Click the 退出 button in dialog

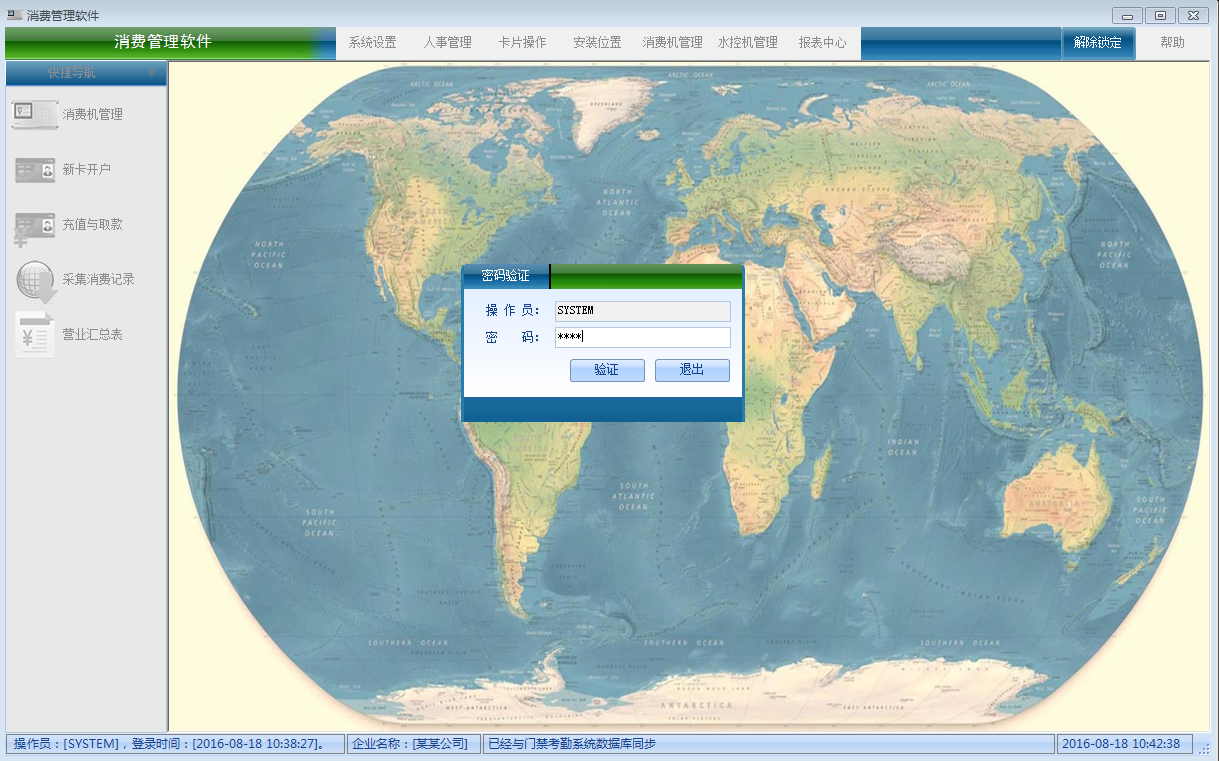tap(692, 370)
